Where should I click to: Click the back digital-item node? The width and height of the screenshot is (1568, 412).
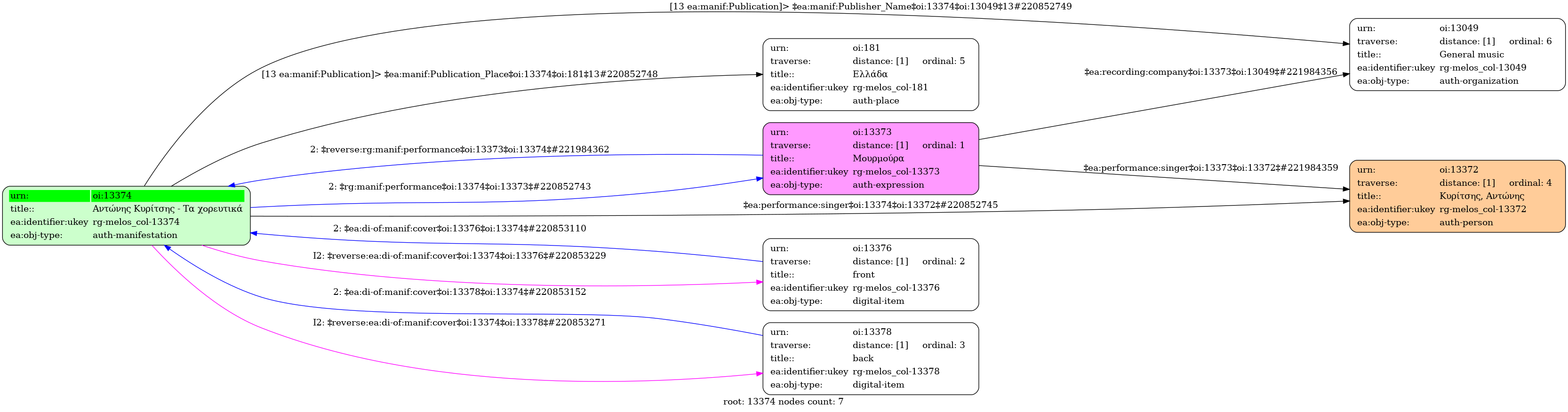click(870, 358)
